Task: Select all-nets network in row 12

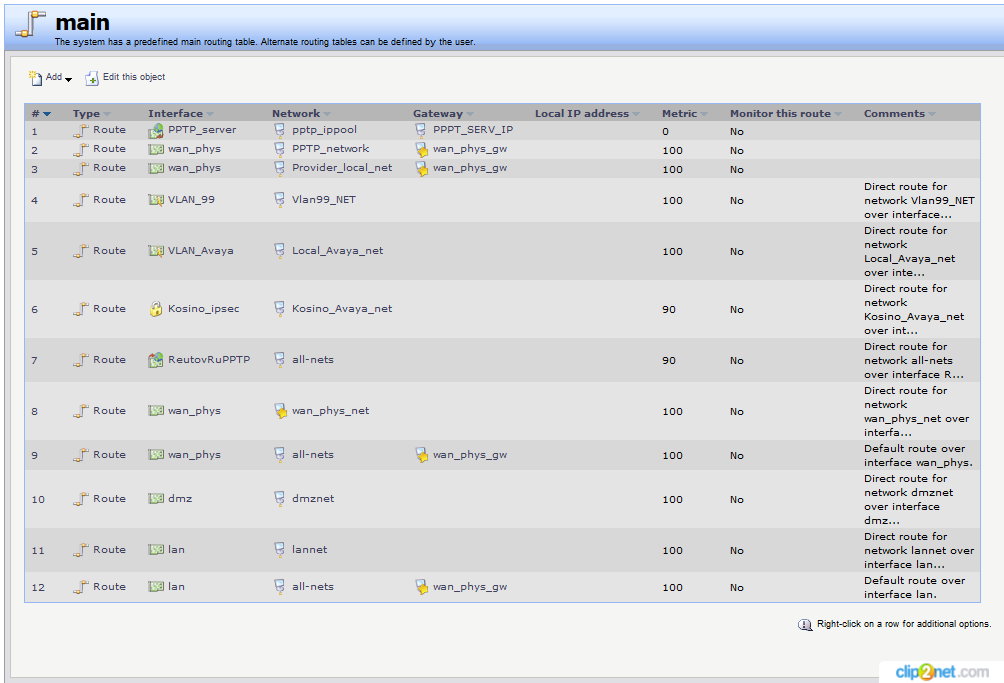Action: click(312, 586)
